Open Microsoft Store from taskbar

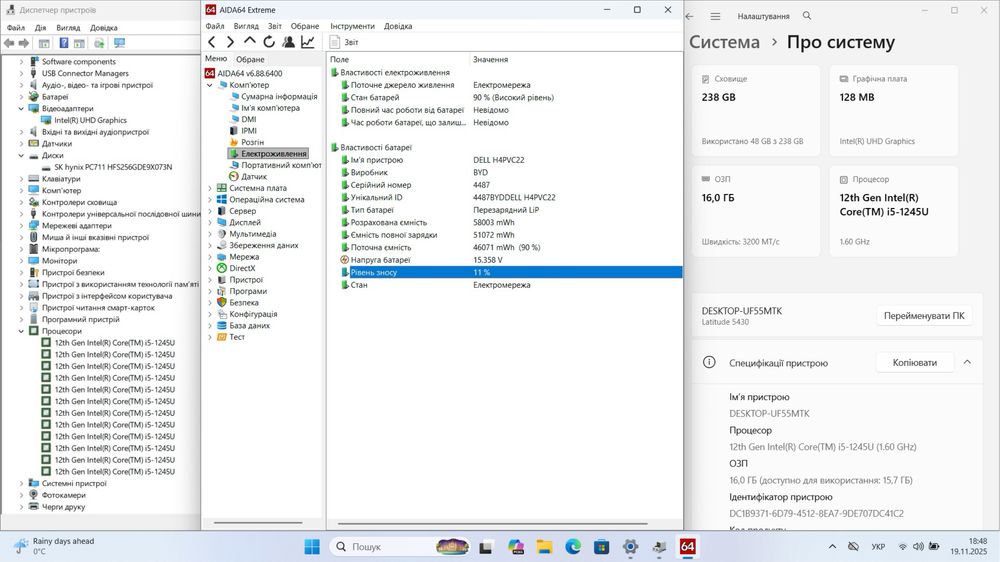(x=601, y=547)
